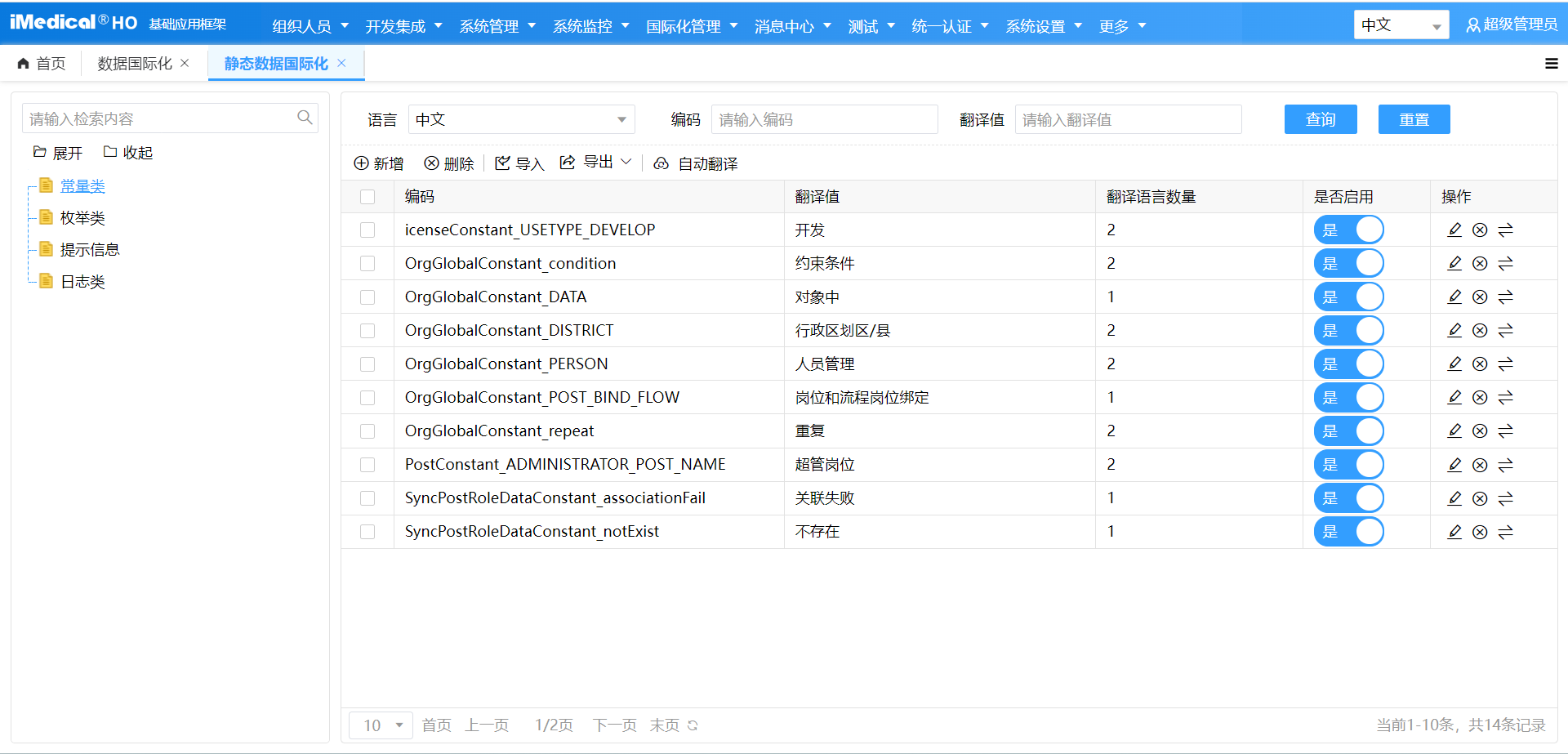Image resolution: width=1568 pixels, height=754 pixels.
Task: Click edit pencil icon for OrgGlobalConstant_condition row
Action: click(1454, 263)
